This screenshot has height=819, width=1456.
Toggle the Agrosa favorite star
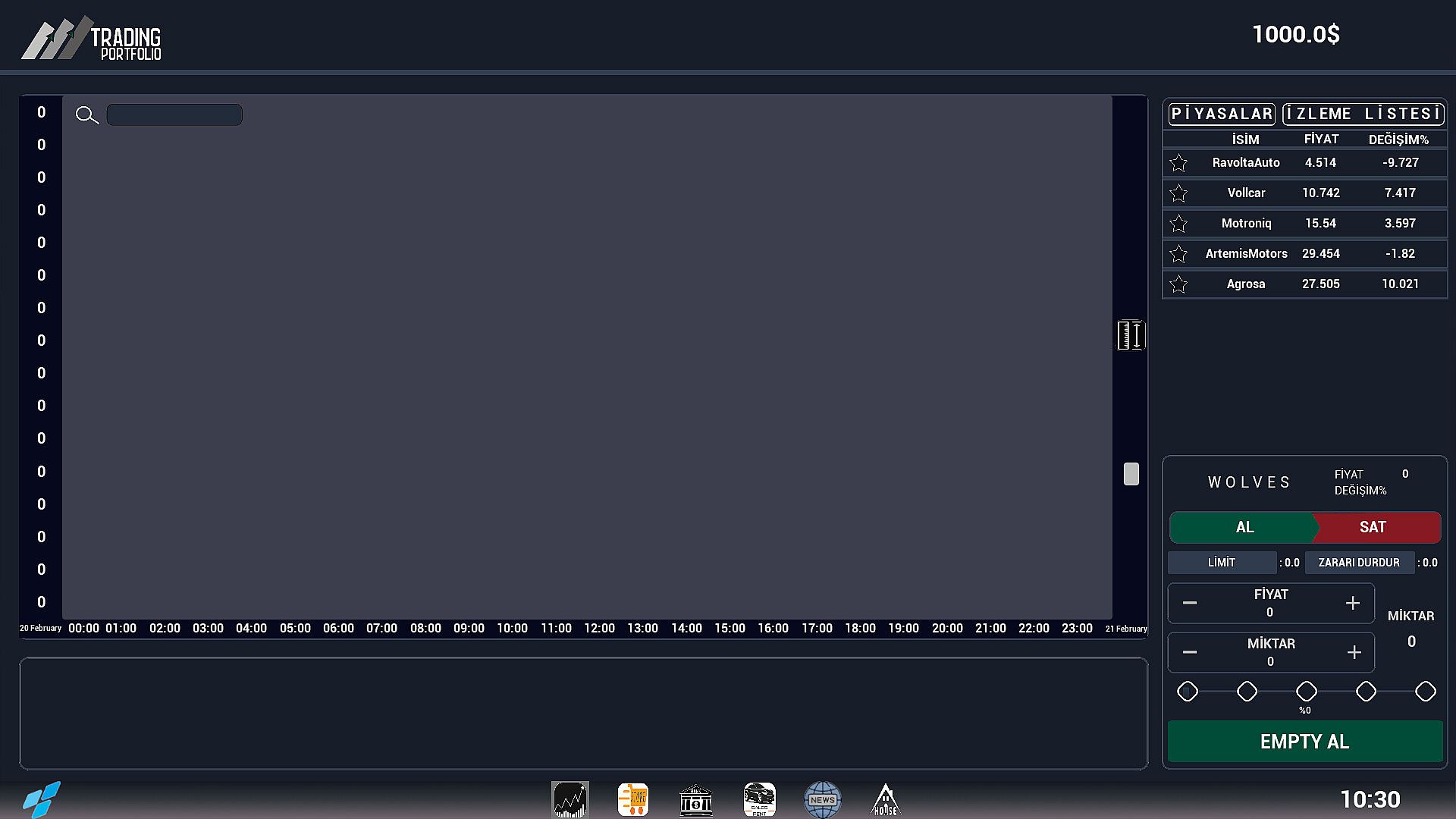[1178, 284]
